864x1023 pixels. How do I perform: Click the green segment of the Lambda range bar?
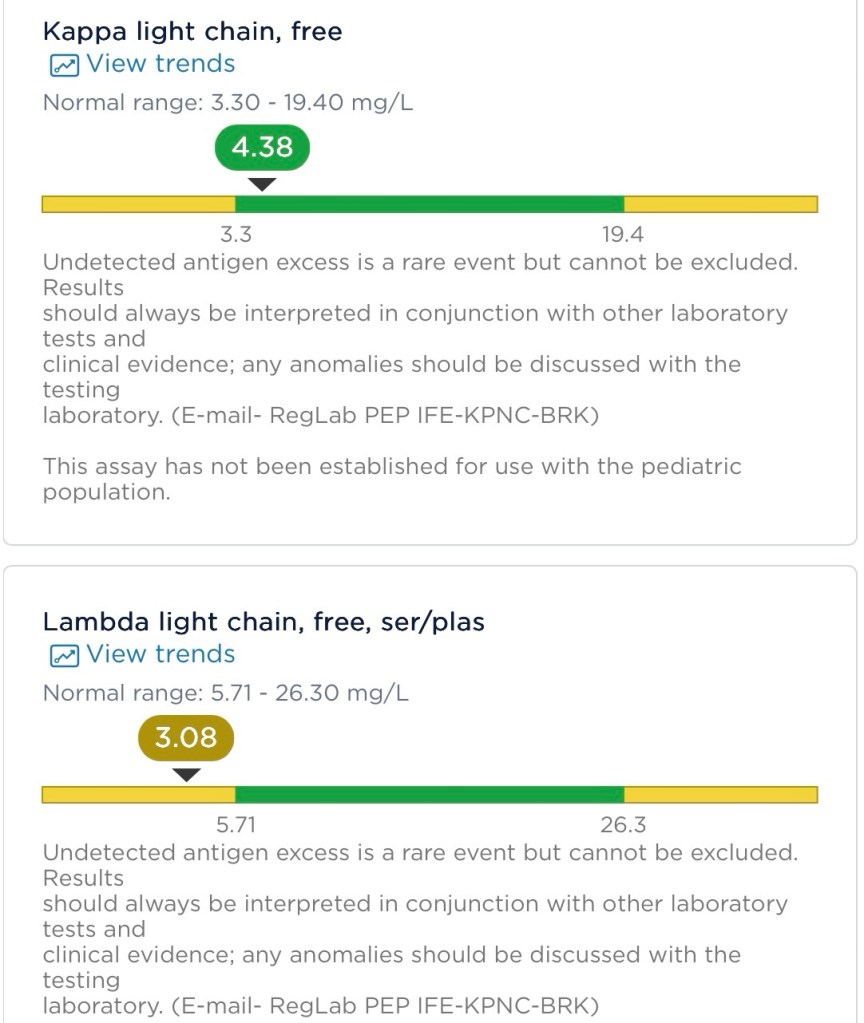430,794
